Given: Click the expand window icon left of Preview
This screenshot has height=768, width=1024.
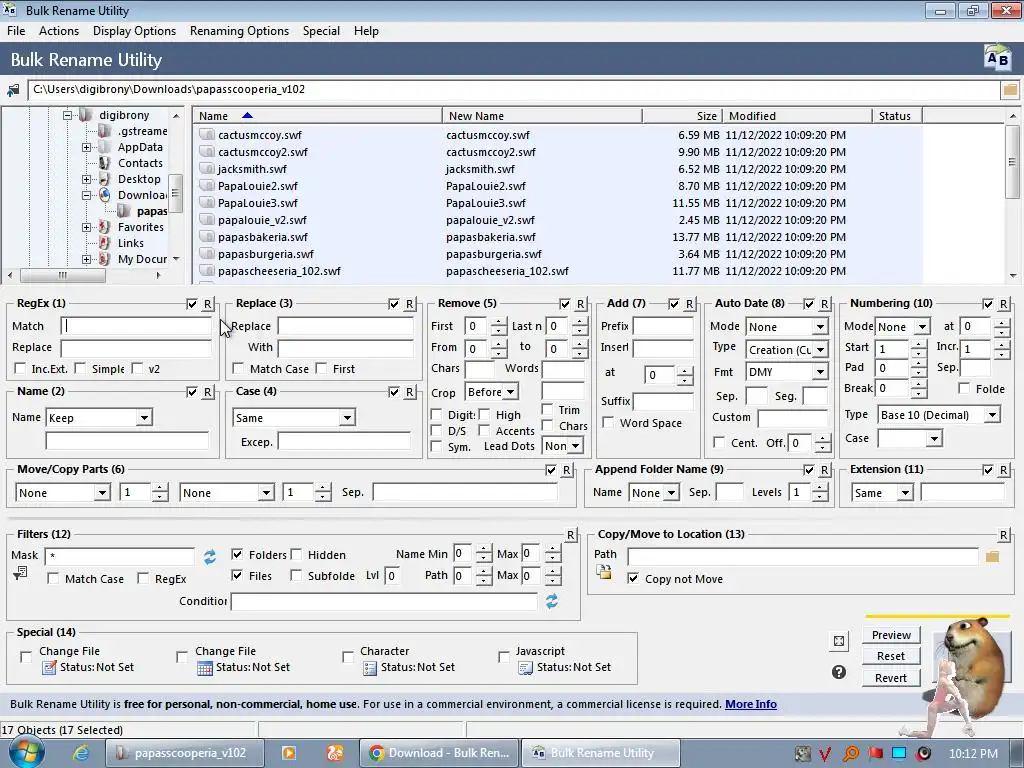Looking at the screenshot, I should pos(839,641).
